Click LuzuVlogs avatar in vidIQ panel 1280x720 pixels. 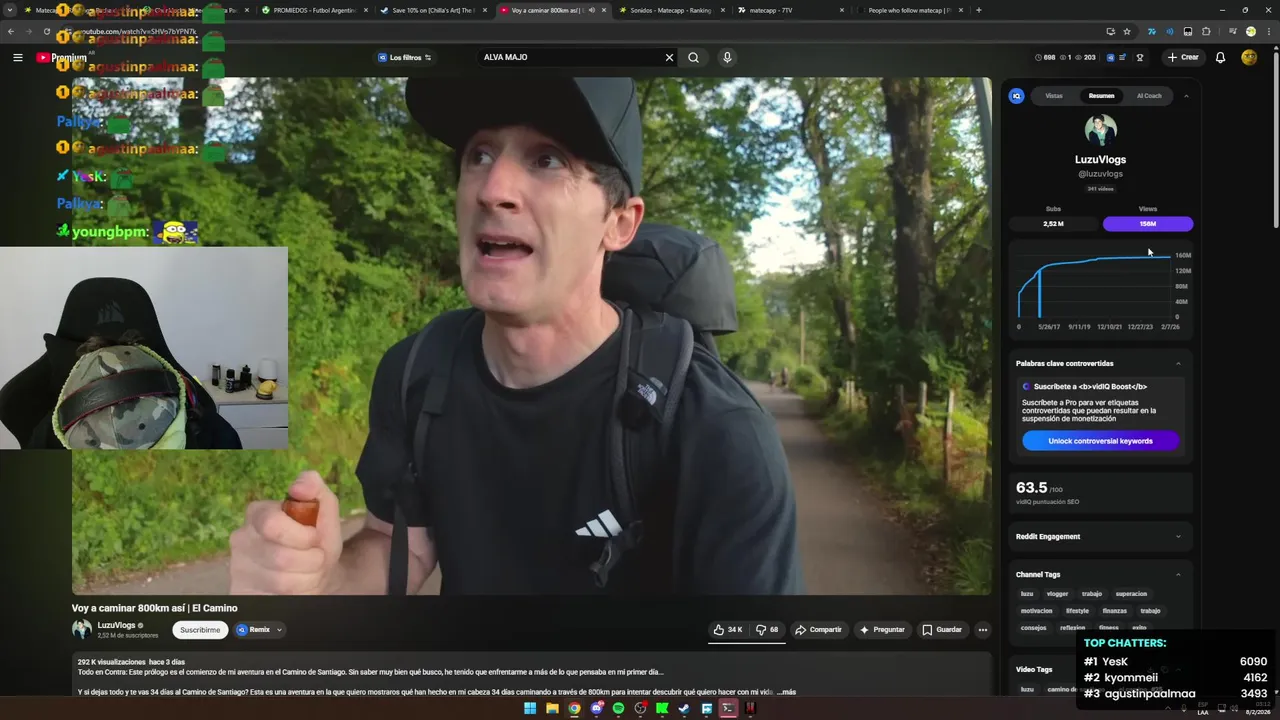click(1100, 131)
